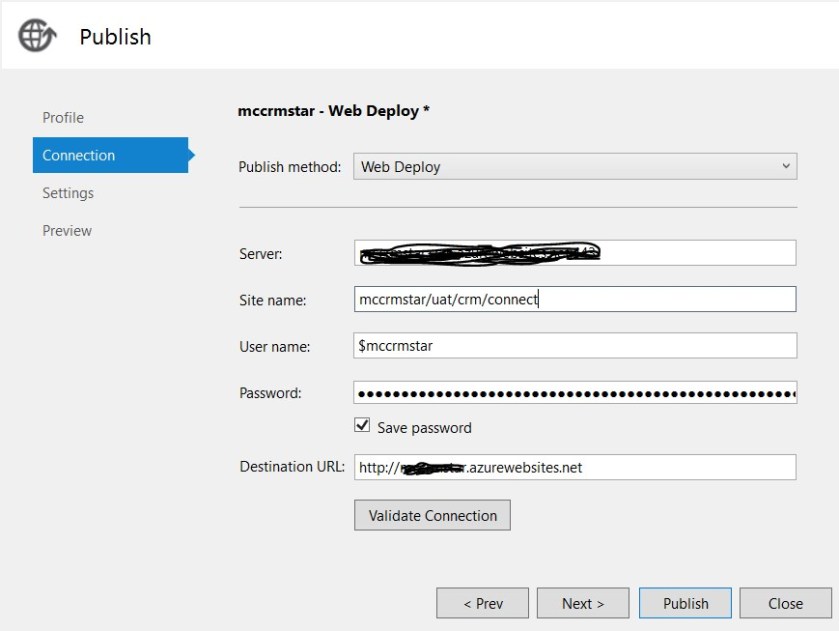This screenshot has width=839, height=631.
Task: Click the 'Save password' label text
Action: point(424,427)
